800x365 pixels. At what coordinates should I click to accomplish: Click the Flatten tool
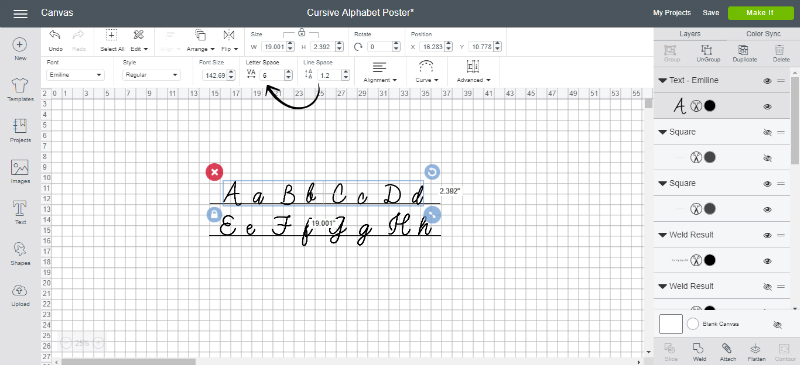757,352
